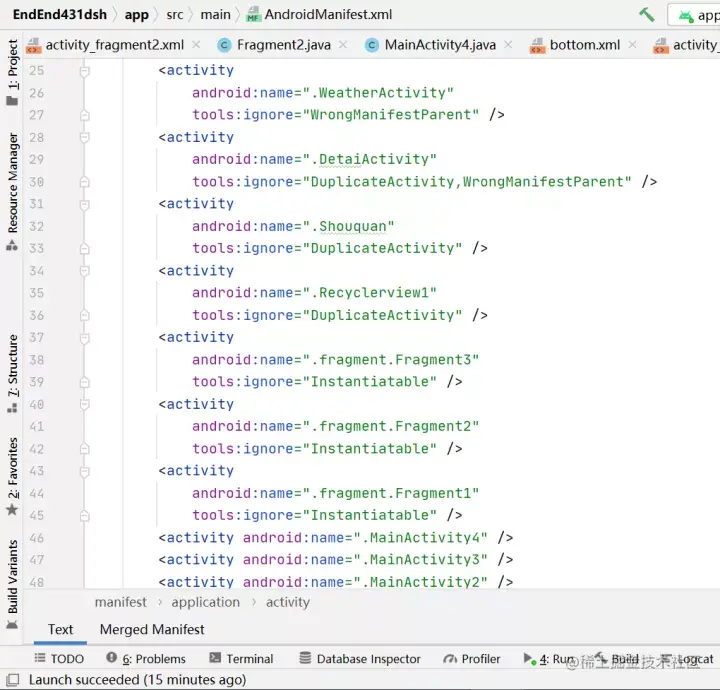Click ".MainActivity3" on line 47

tap(420, 560)
